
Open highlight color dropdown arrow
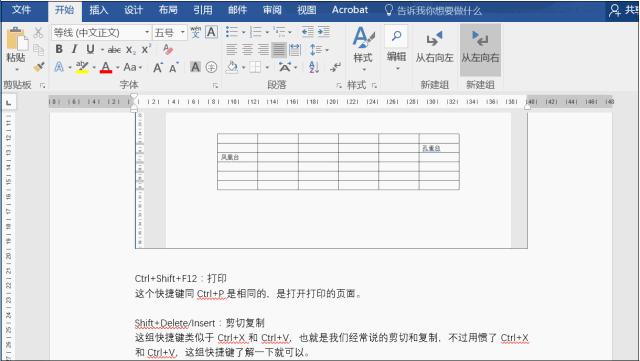94,67
